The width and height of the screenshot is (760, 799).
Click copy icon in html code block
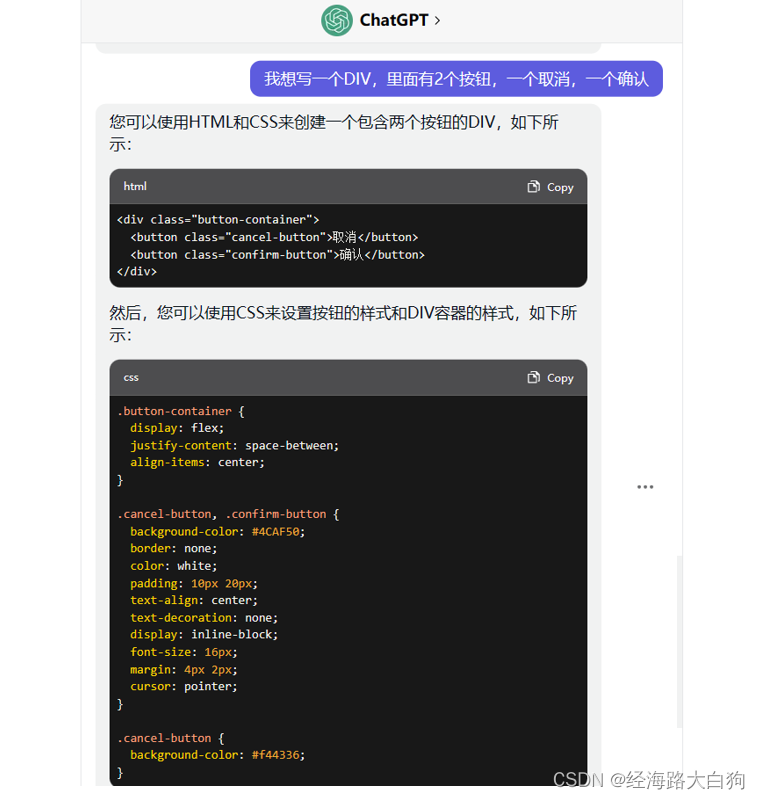pos(533,187)
